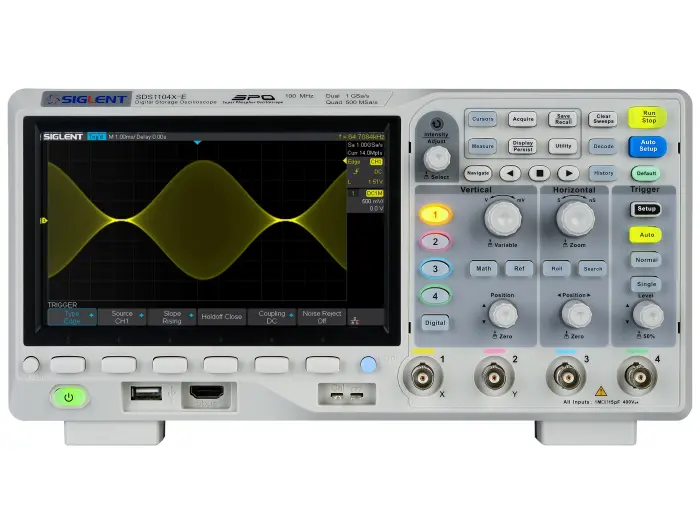Click the high-voltage warning triangle icon
This screenshot has height=525, width=700.
(x=601, y=392)
